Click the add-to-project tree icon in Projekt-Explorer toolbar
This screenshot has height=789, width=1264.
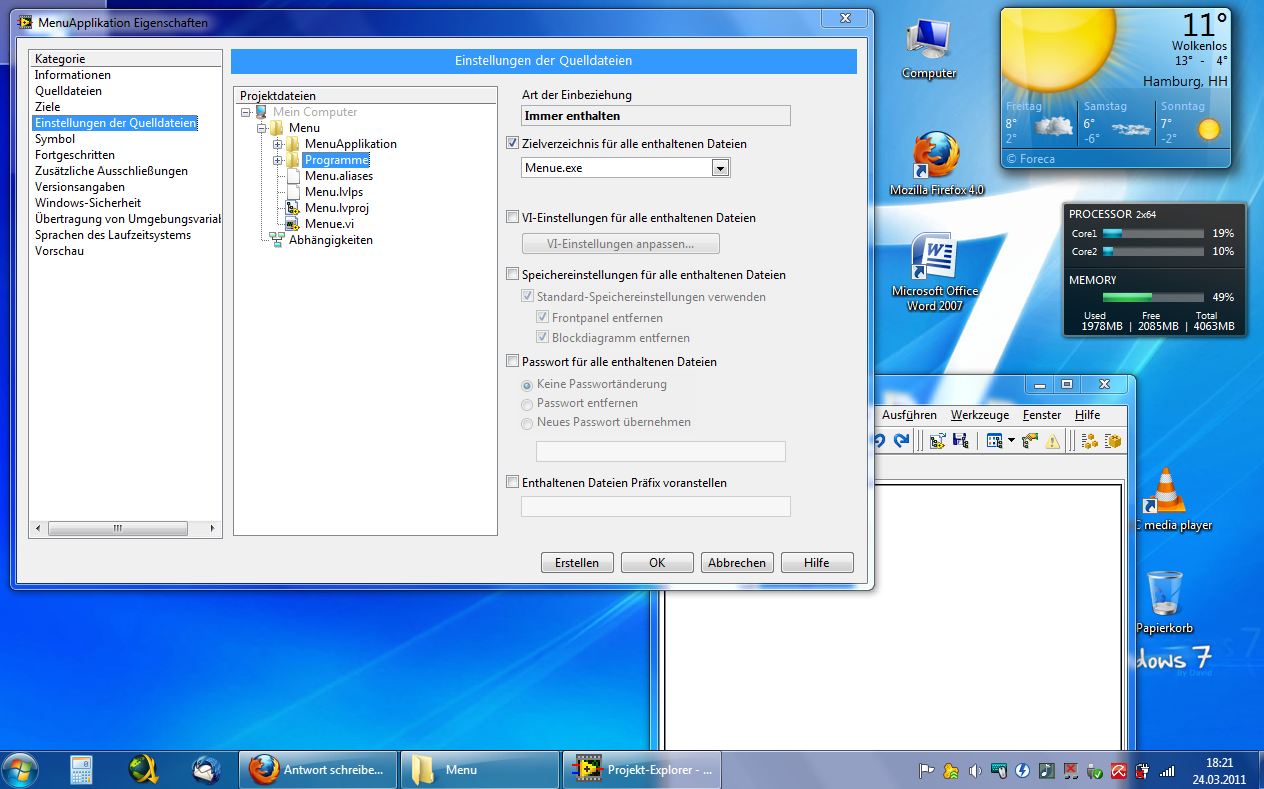[938, 440]
